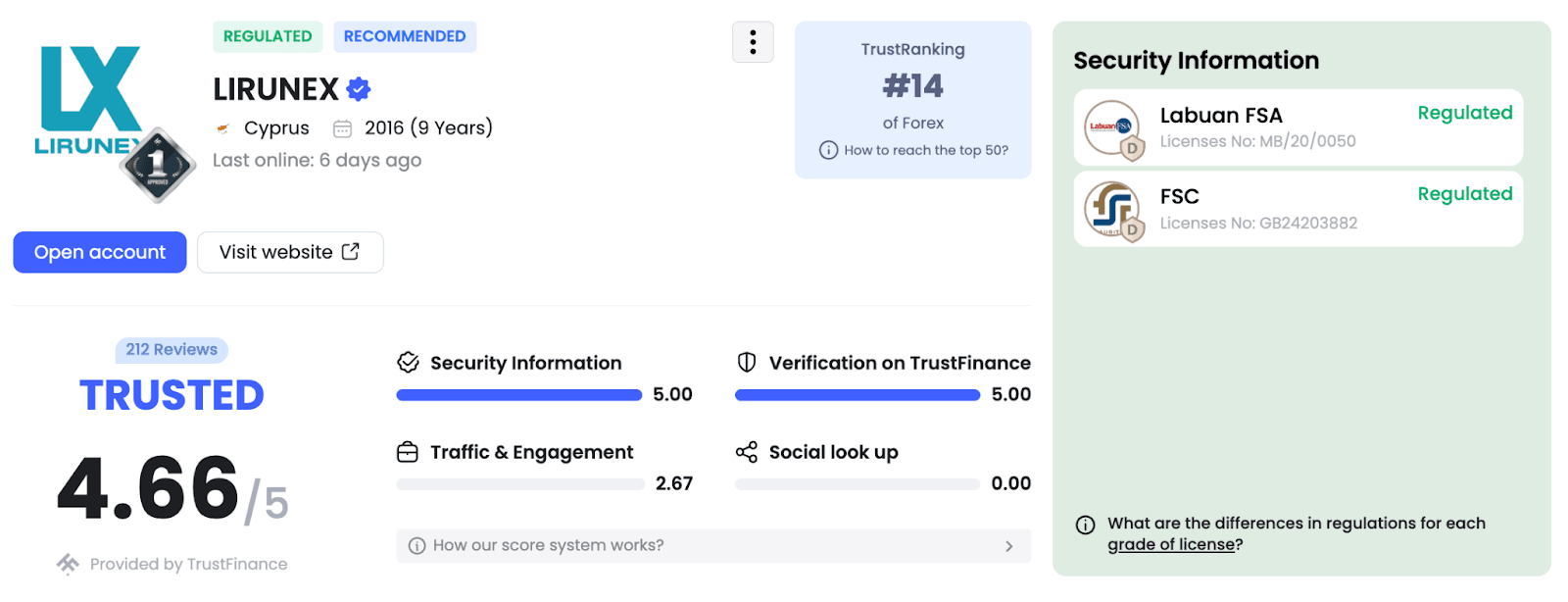Click the Security Information checkmark icon

[x=408, y=363]
